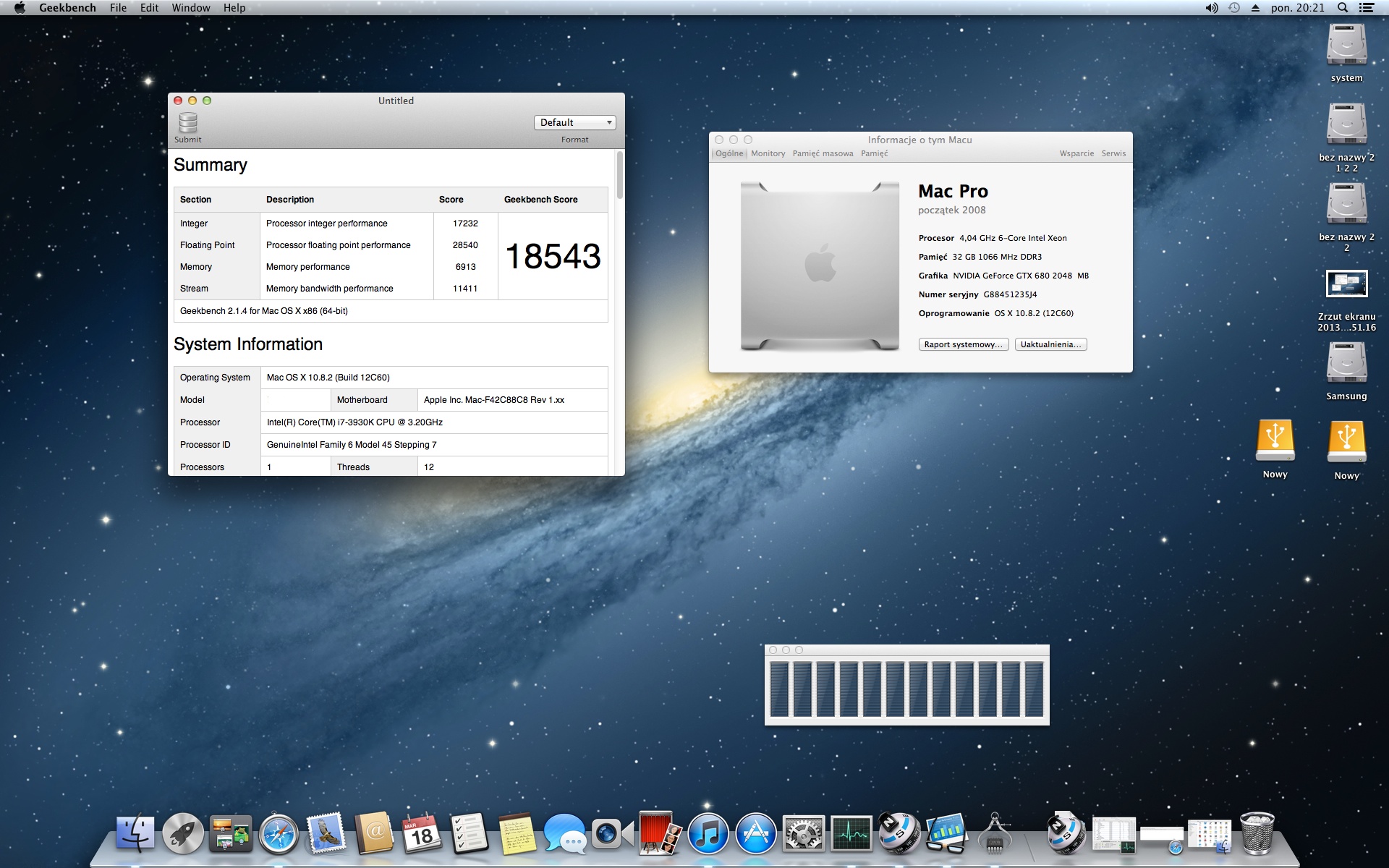The height and width of the screenshot is (868, 1389).
Task: Click the Submit database icon in Geekbench
Action: 188,123
